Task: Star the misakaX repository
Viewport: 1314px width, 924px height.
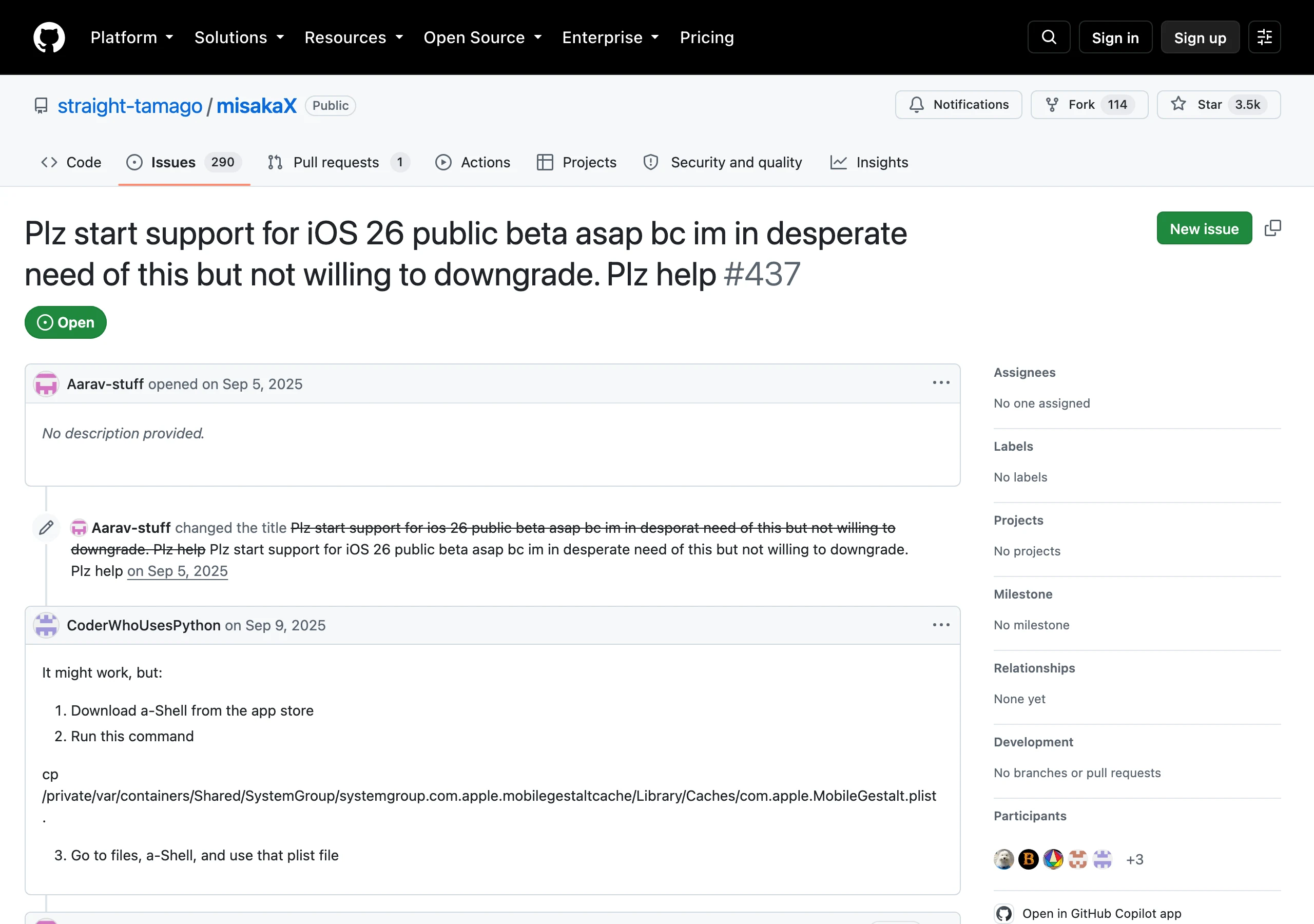Action: click(x=1219, y=105)
